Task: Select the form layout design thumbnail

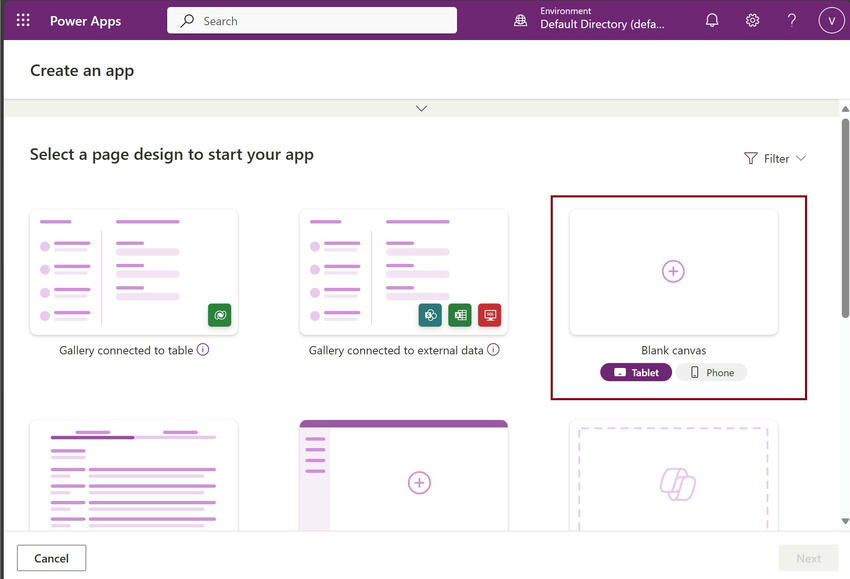Action: pyautogui.click(x=134, y=475)
